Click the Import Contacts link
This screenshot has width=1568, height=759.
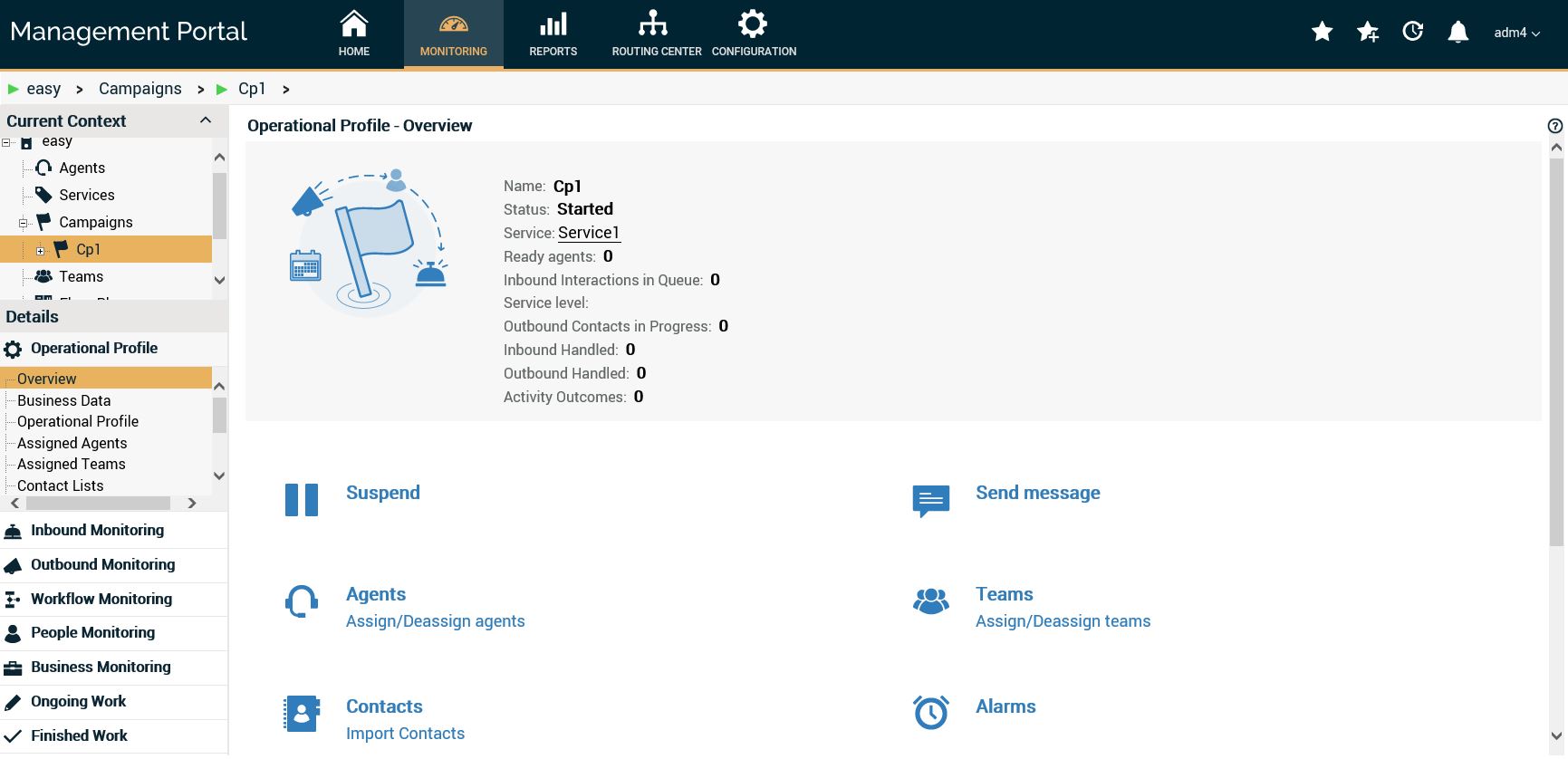tap(405, 734)
